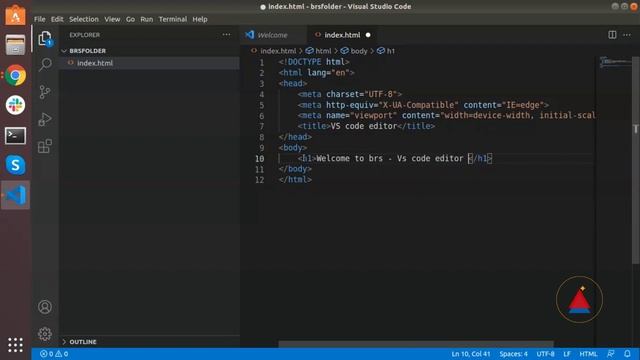Open the Extensions view
The width and height of the screenshot is (640, 360).
[45, 146]
